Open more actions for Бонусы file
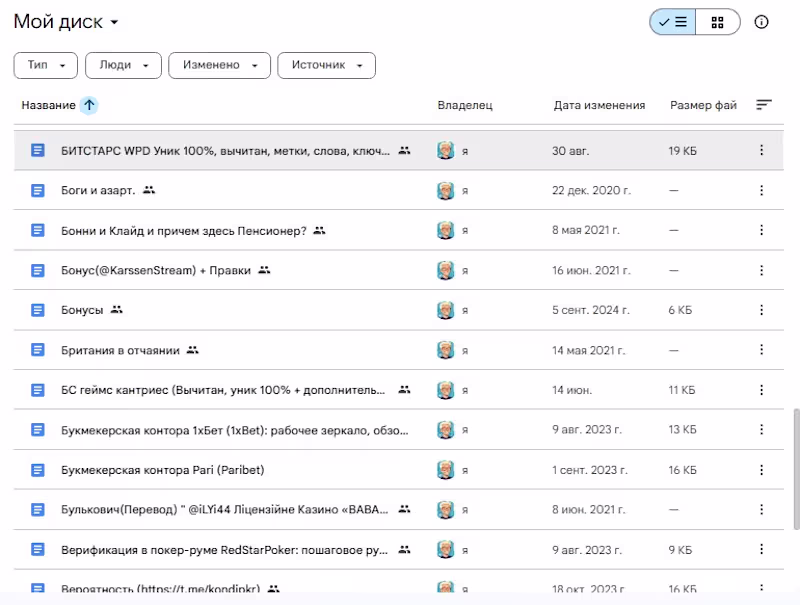Image resolution: width=800 pixels, height=605 pixels. click(761, 310)
